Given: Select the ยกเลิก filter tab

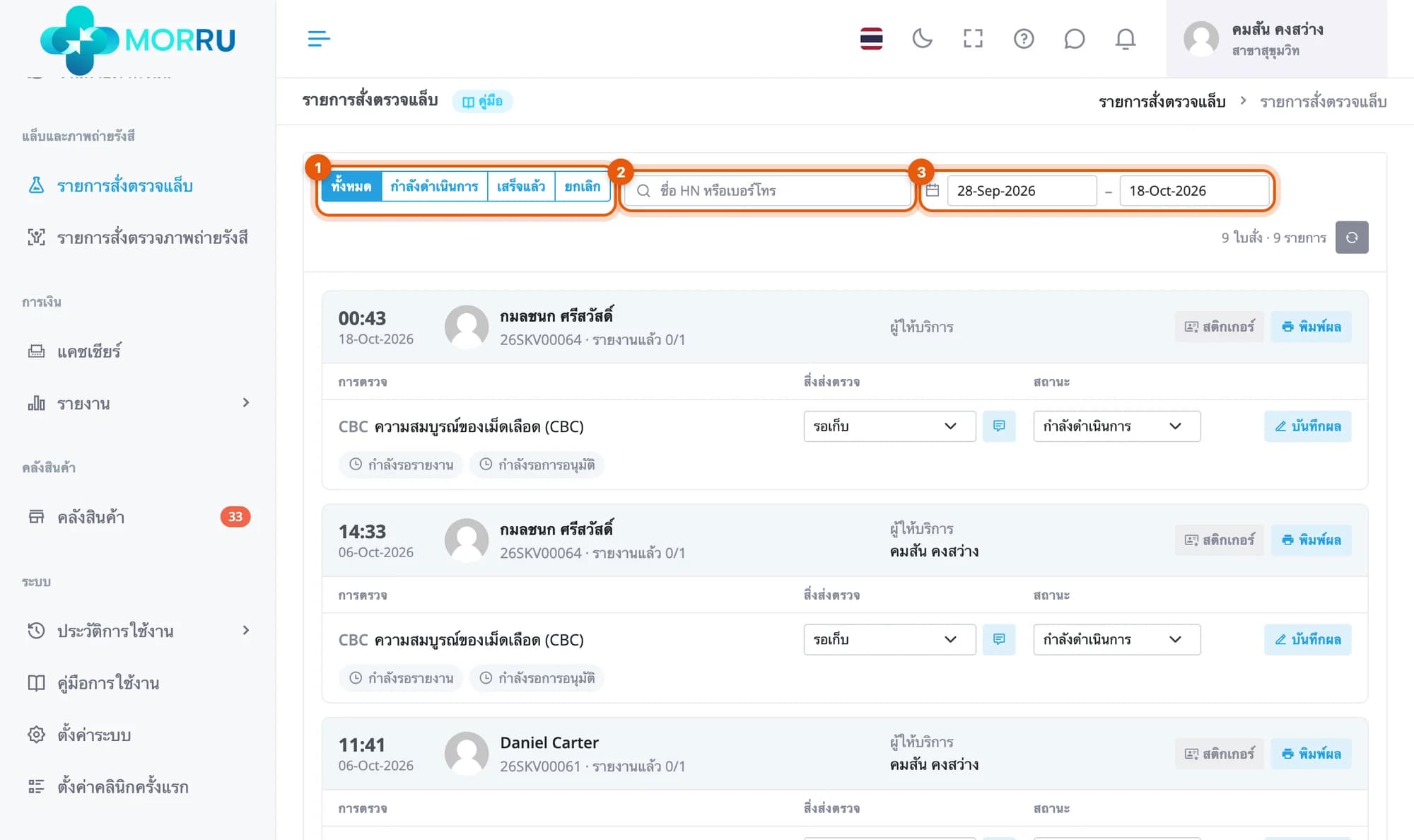Looking at the screenshot, I should coord(582,187).
